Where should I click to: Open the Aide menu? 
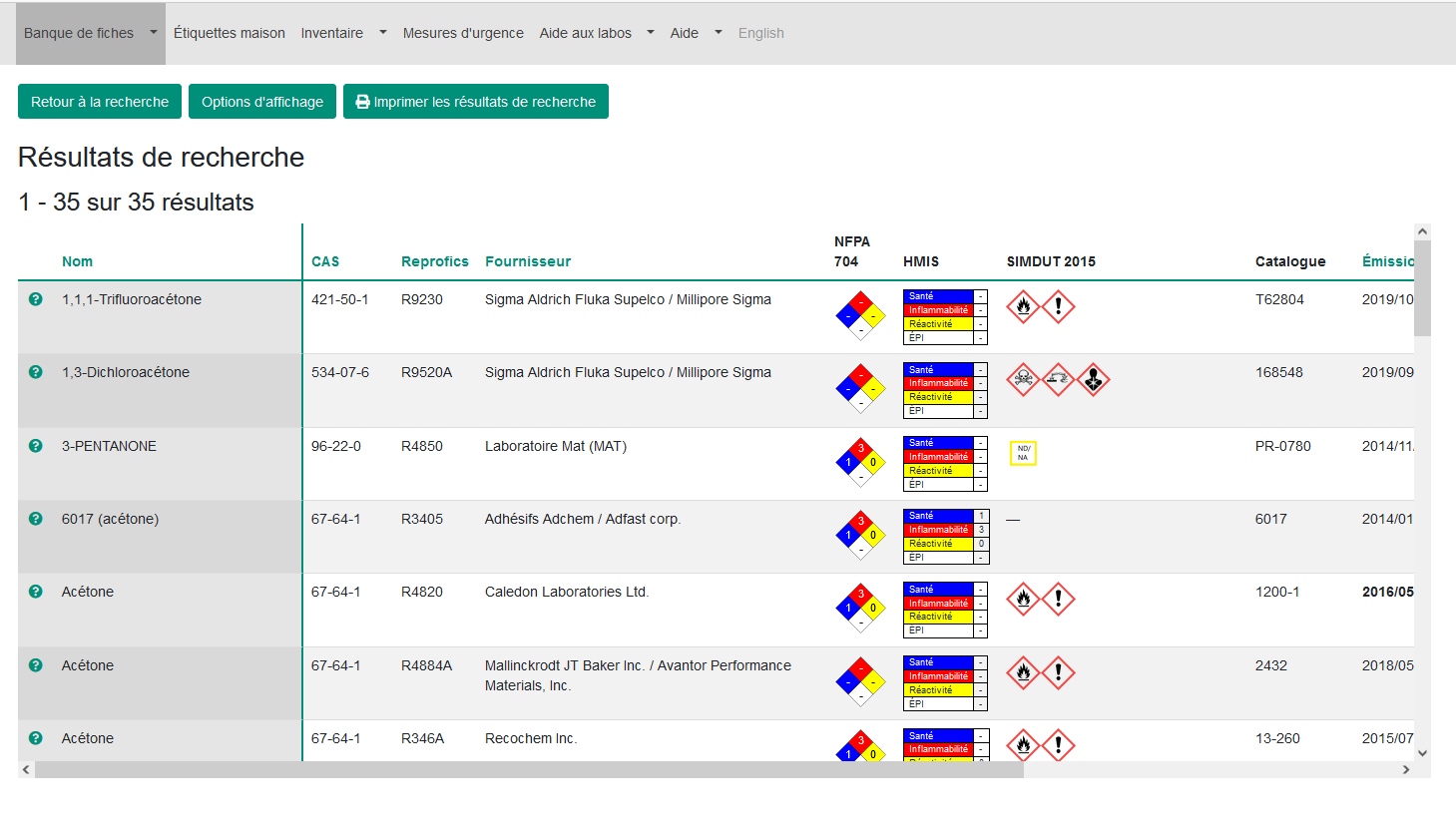pos(685,33)
